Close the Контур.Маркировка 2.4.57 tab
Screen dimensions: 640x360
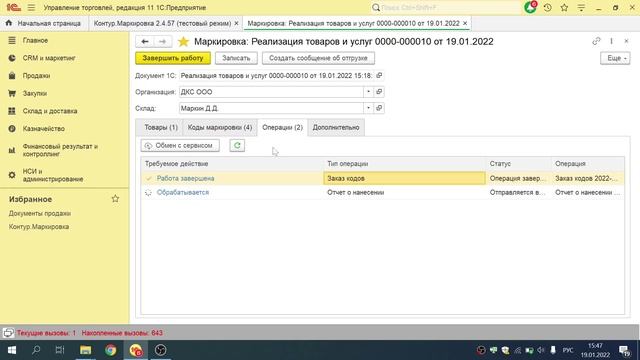point(236,23)
